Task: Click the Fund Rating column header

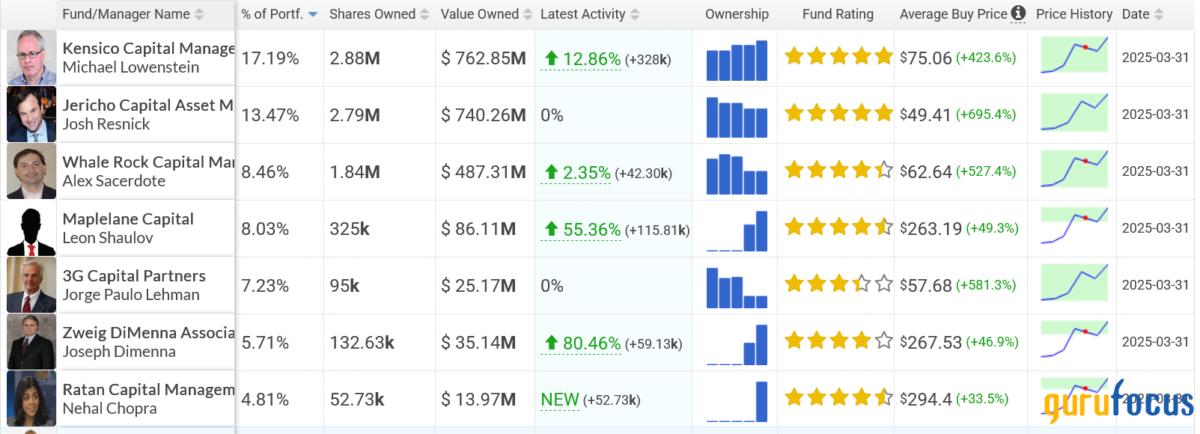Action: click(x=838, y=14)
